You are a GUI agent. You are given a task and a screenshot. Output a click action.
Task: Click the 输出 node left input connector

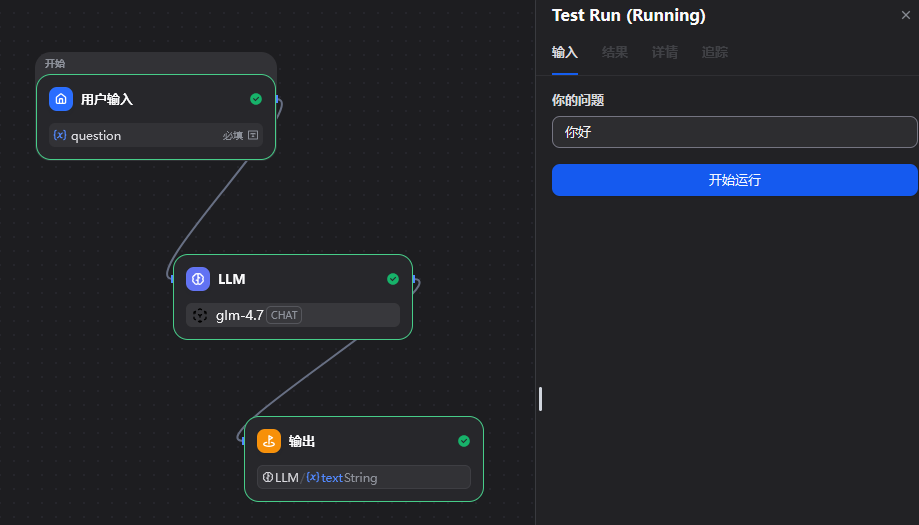click(242, 439)
